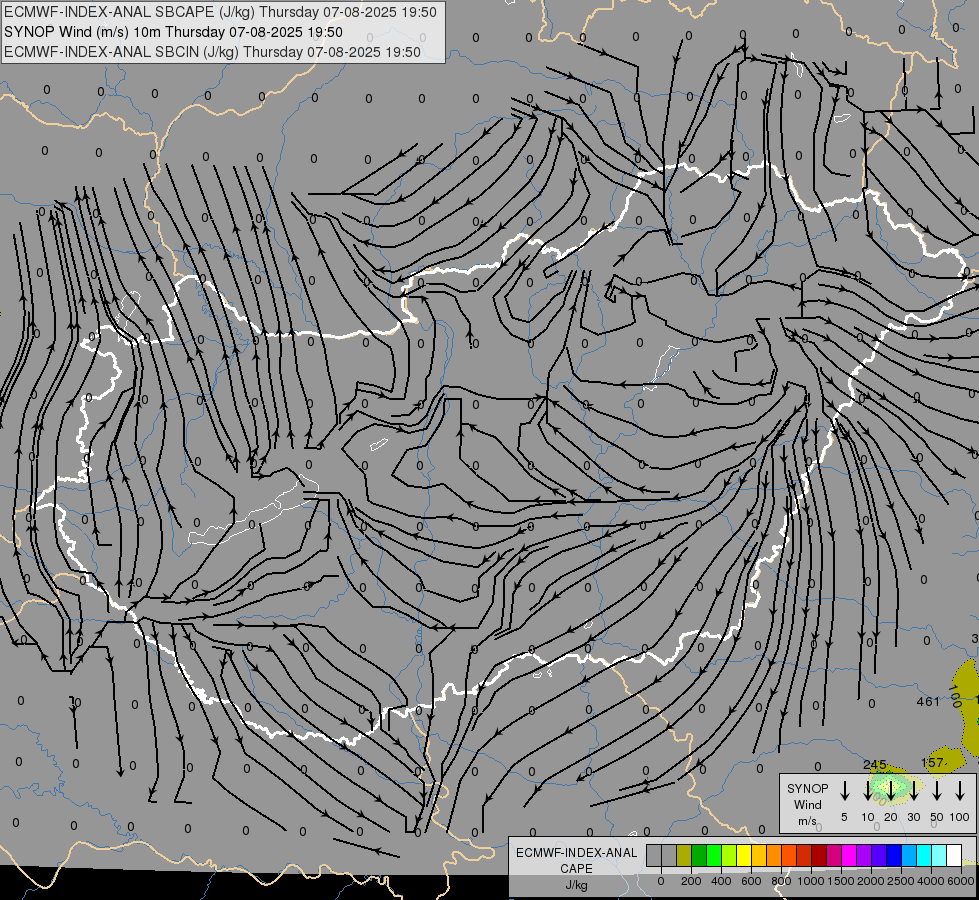Select the yellow-green CAPE legend swatch
The height and width of the screenshot is (900, 979).
click(729, 855)
